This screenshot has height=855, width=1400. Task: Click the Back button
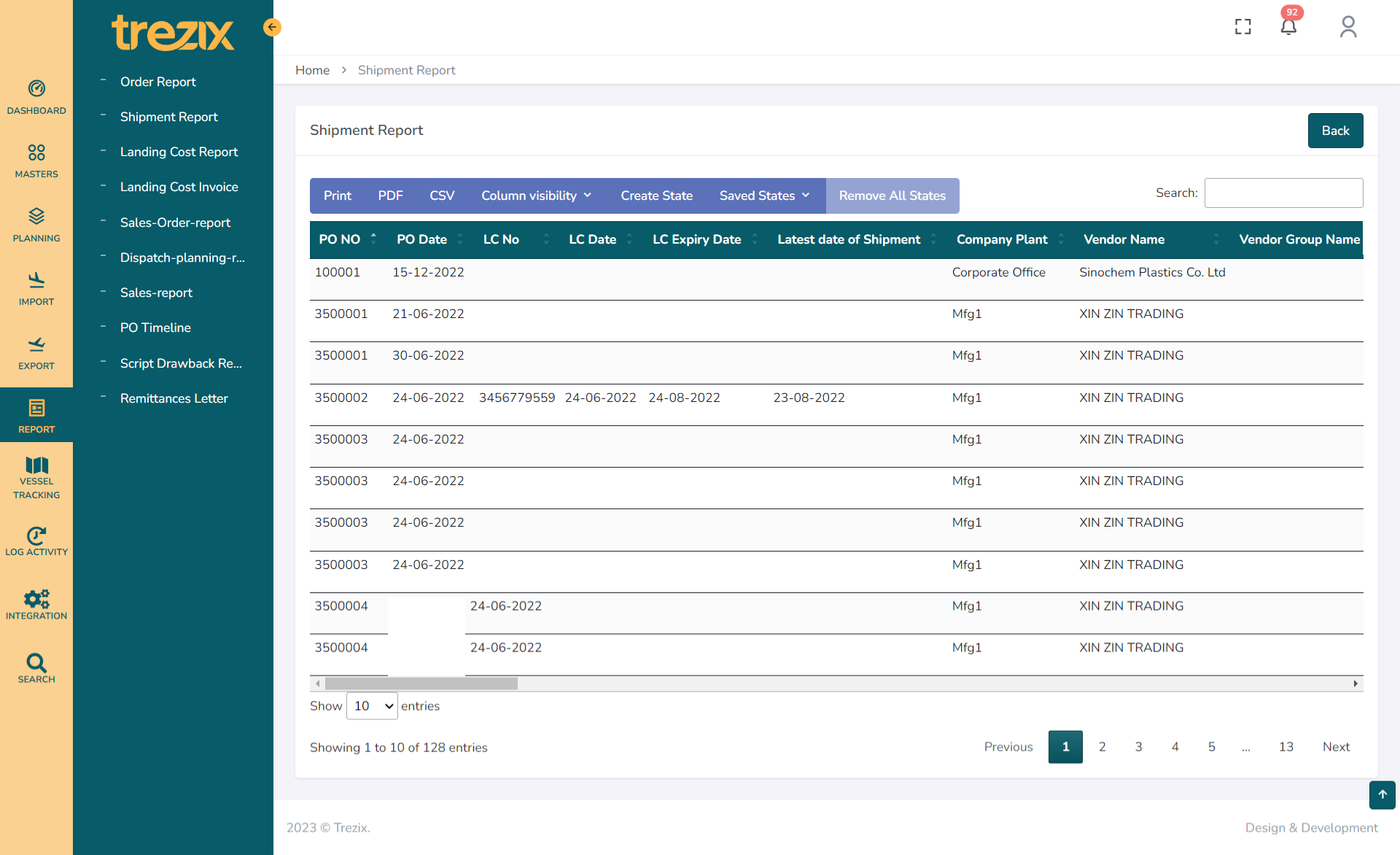(x=1335, y=131)
